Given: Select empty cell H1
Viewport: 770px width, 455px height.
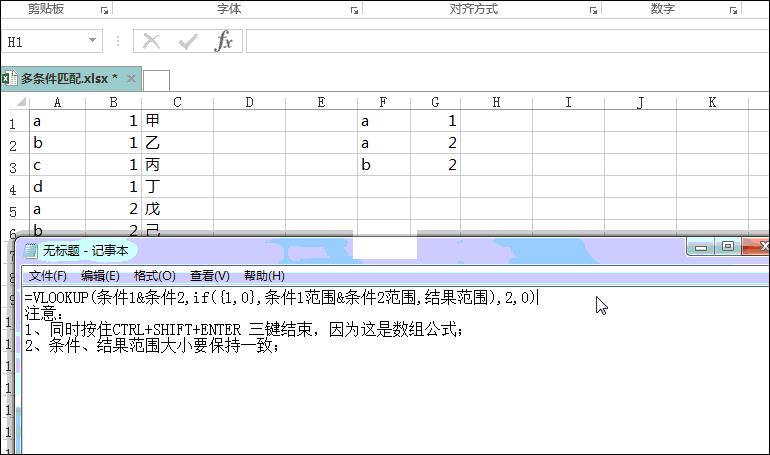Looking at the screenshot, I should click(496, 121).
